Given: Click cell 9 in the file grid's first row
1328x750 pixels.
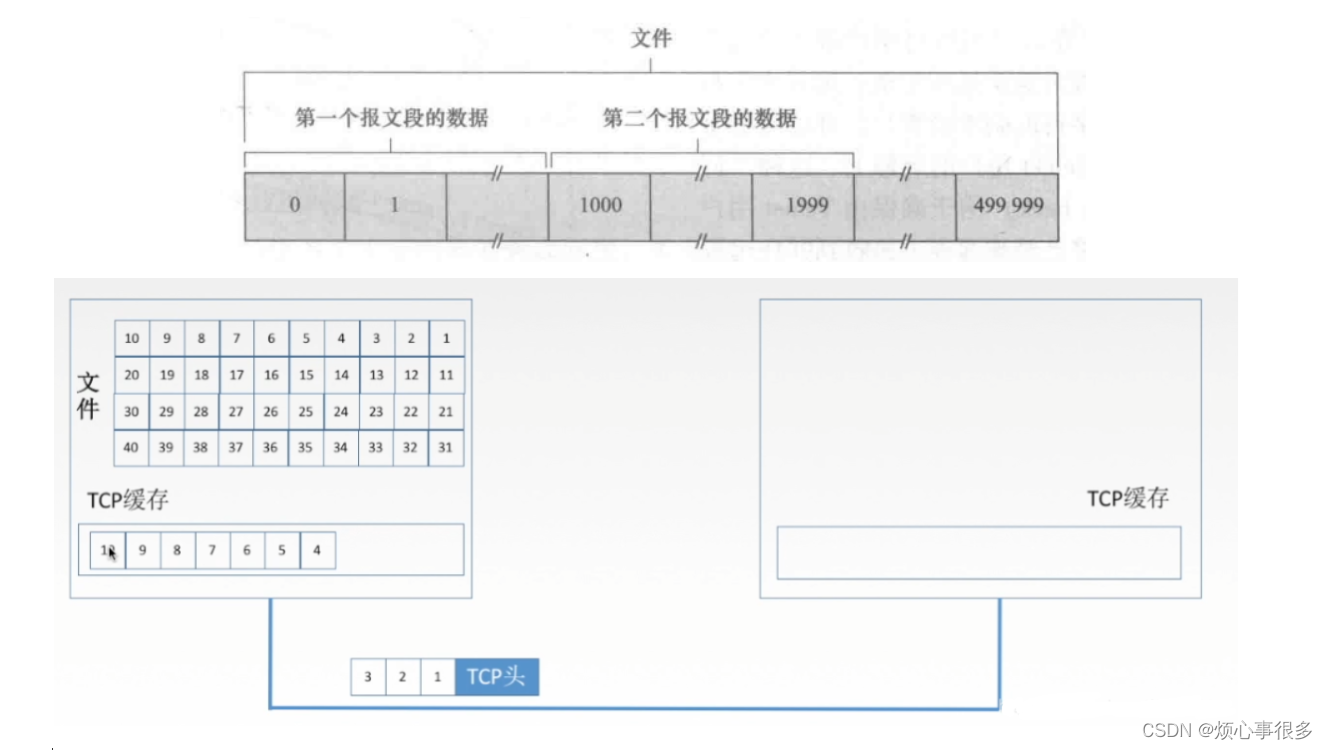Looking at the screenshot, I should click(x=166, y=338).
